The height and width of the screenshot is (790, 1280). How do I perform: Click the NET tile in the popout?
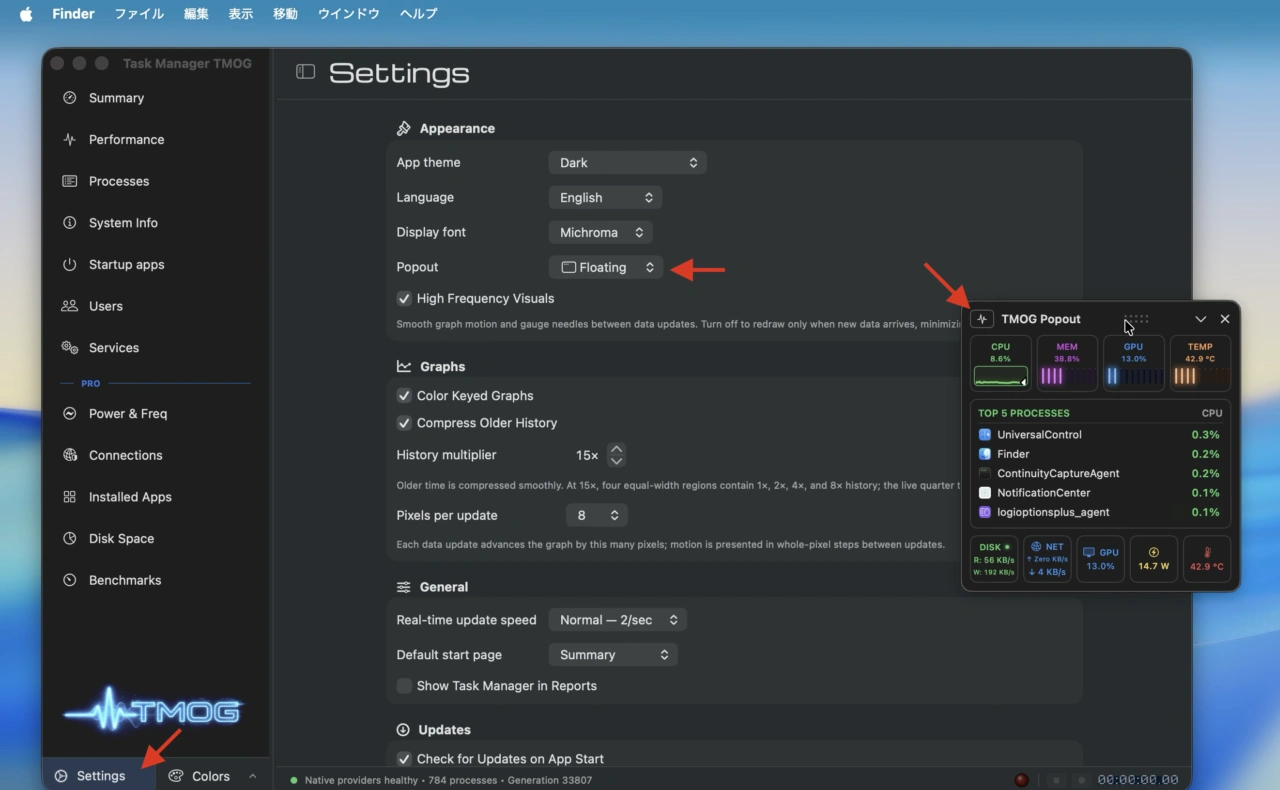[x=1047, y=560]
